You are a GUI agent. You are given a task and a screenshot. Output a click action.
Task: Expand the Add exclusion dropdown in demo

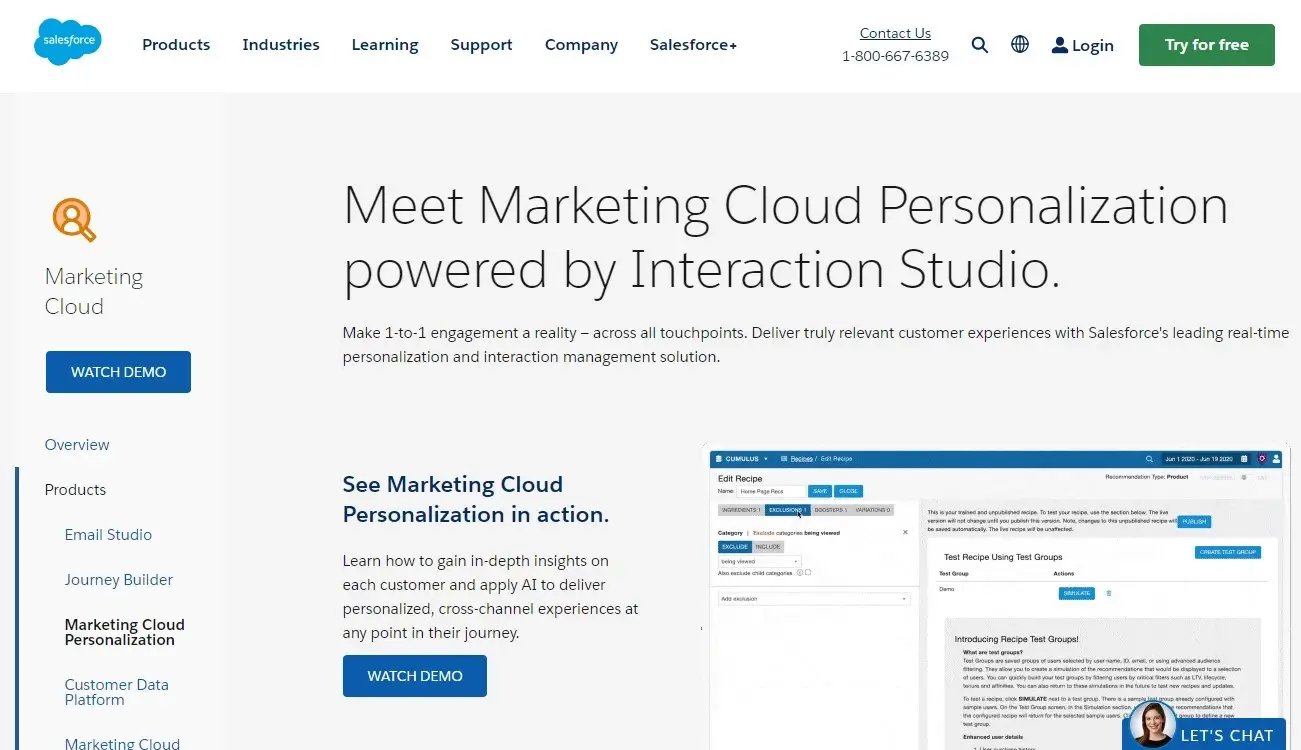pos(814,599)
